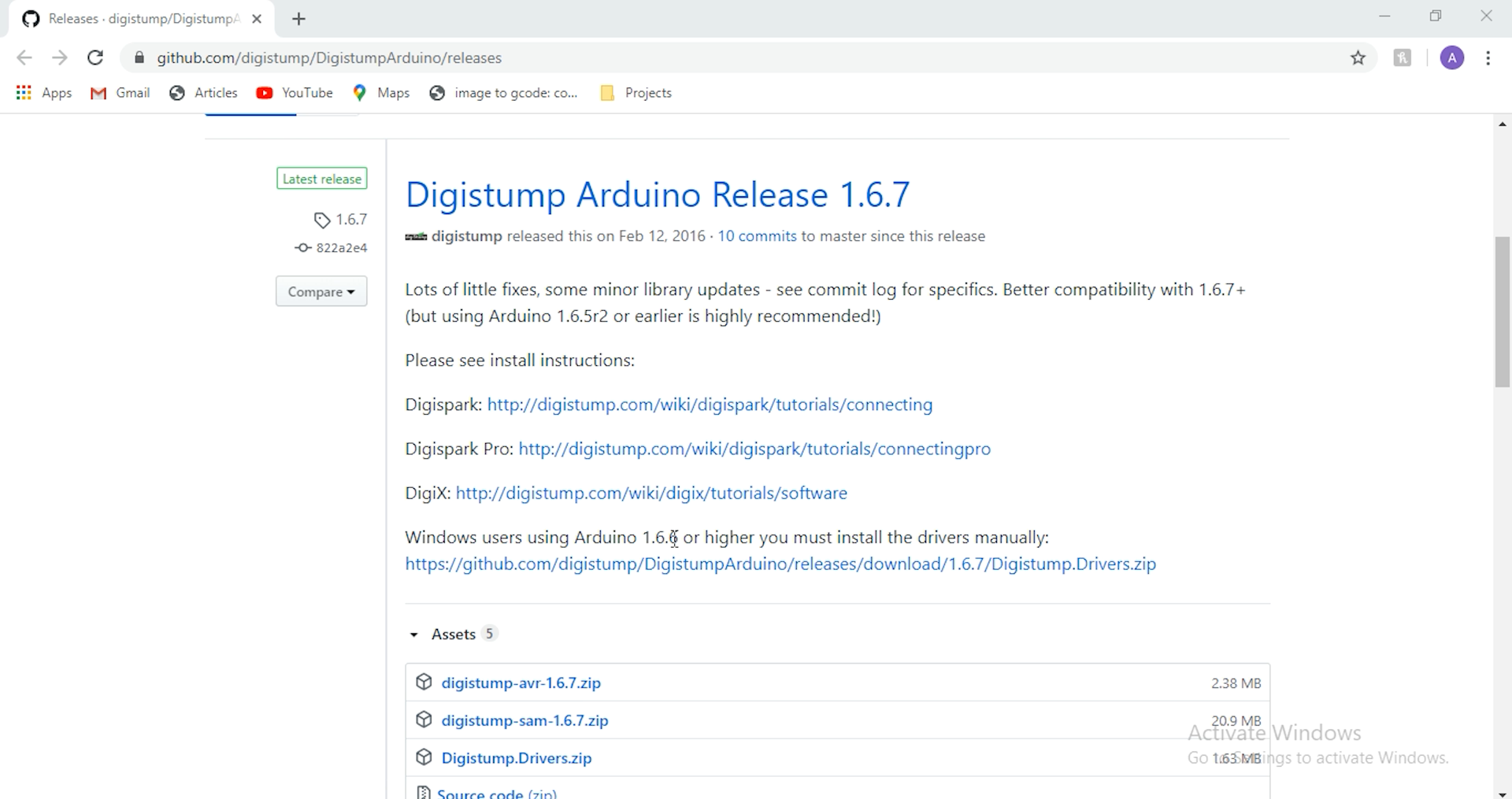Click the package icon beside digistump-avr-1.6.7.zip
Image resolution: width=1512 pixels, height=799 pixels.
coord(424,682)
